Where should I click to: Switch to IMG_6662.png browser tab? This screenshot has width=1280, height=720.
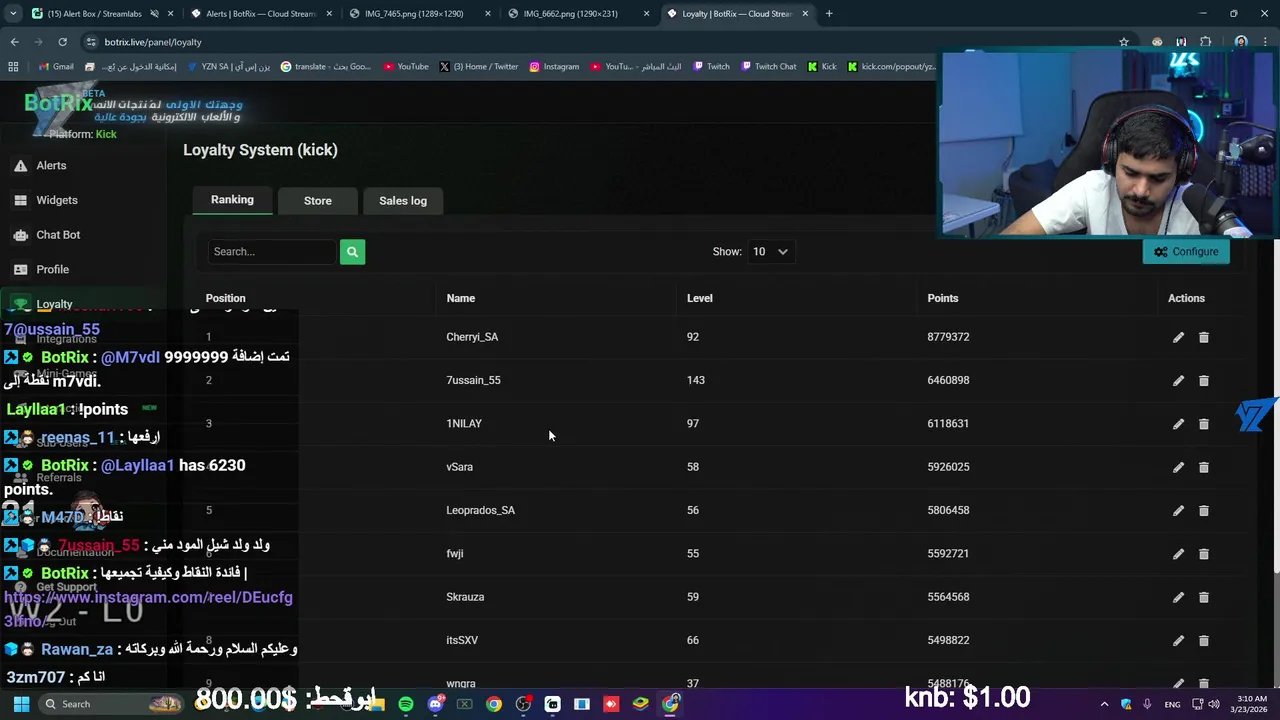tap(576, 14)
